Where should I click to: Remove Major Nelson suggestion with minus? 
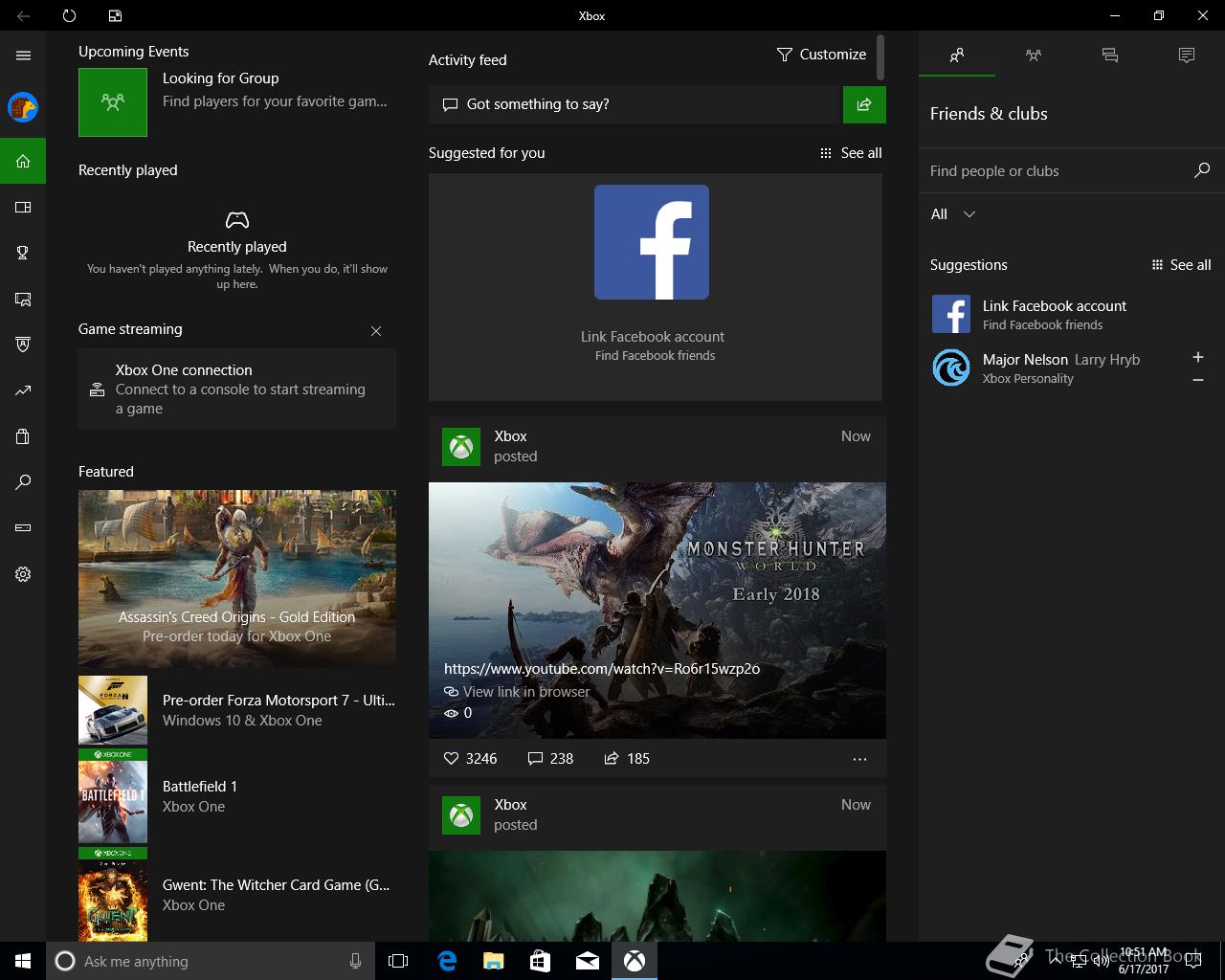(x=1197, y=380)
